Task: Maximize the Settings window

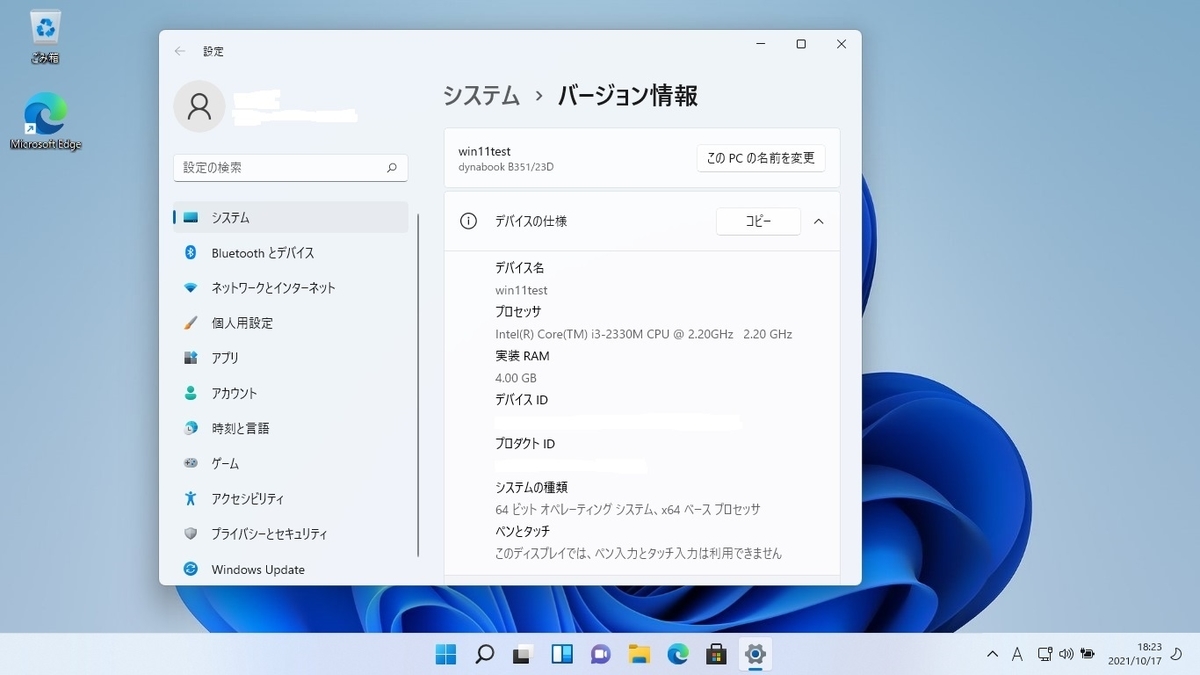Action: pyautogui.click(x=801, y=44)
